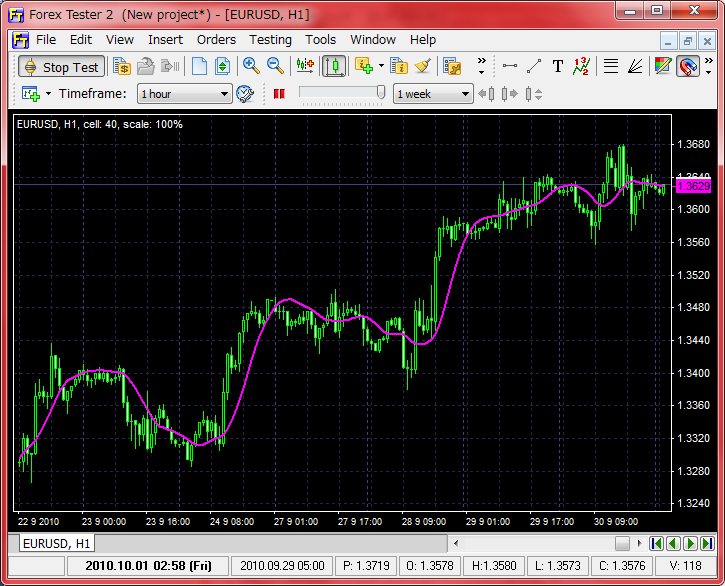Click the status bar volume 'V: 118'
The width and height of the screenshot is (725, 586).
[685, 566]
